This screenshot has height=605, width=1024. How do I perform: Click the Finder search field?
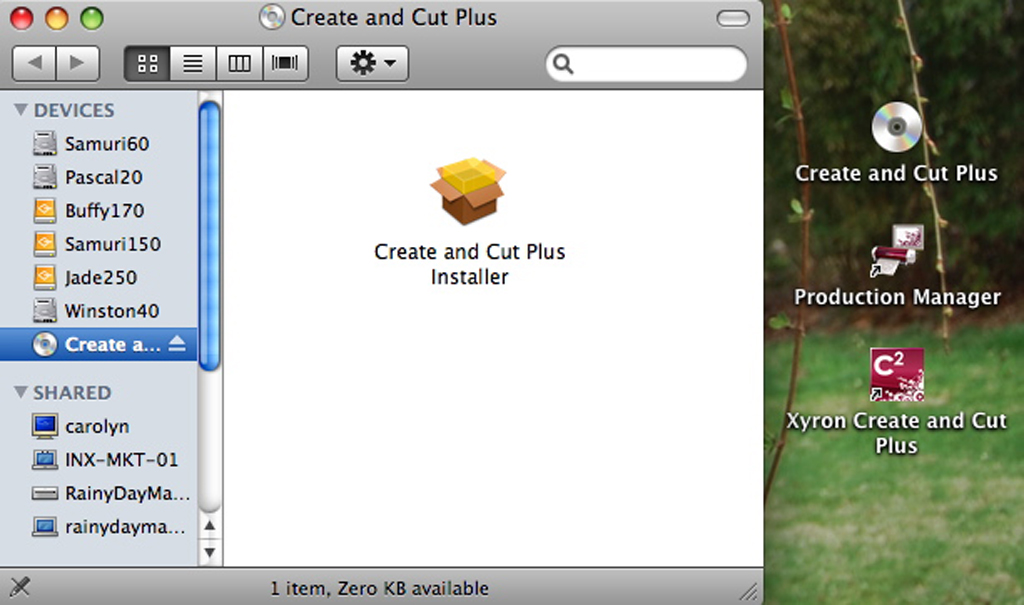point(646,64)
